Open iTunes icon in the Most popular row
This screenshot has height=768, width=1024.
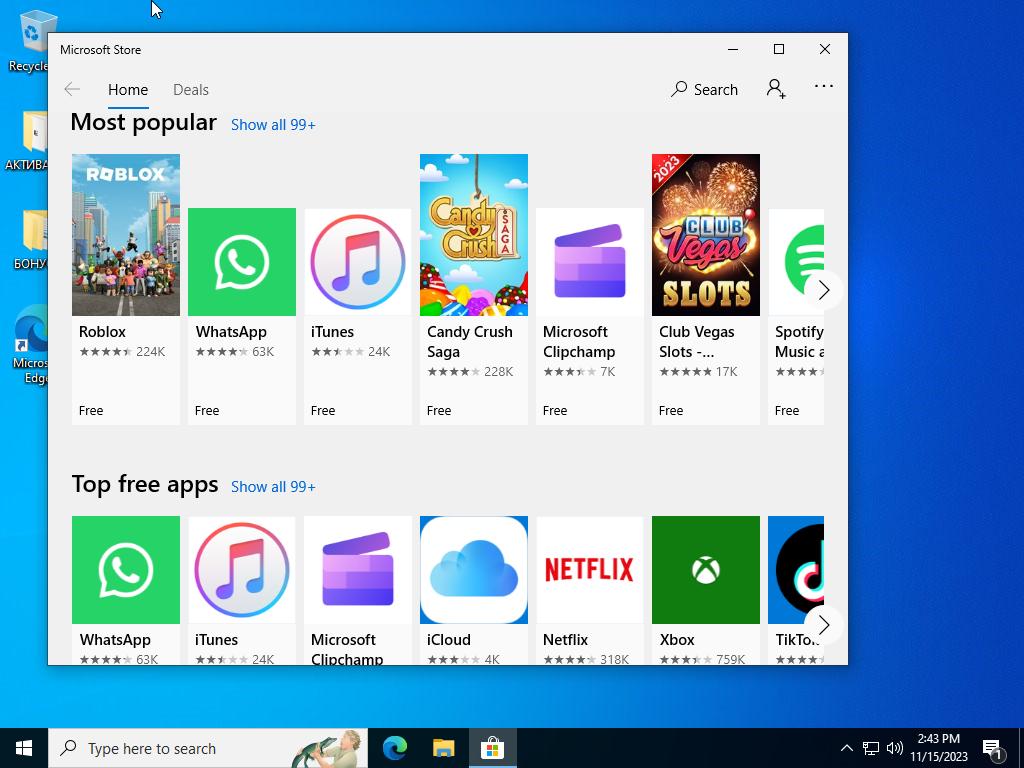(x=358, y=262)
